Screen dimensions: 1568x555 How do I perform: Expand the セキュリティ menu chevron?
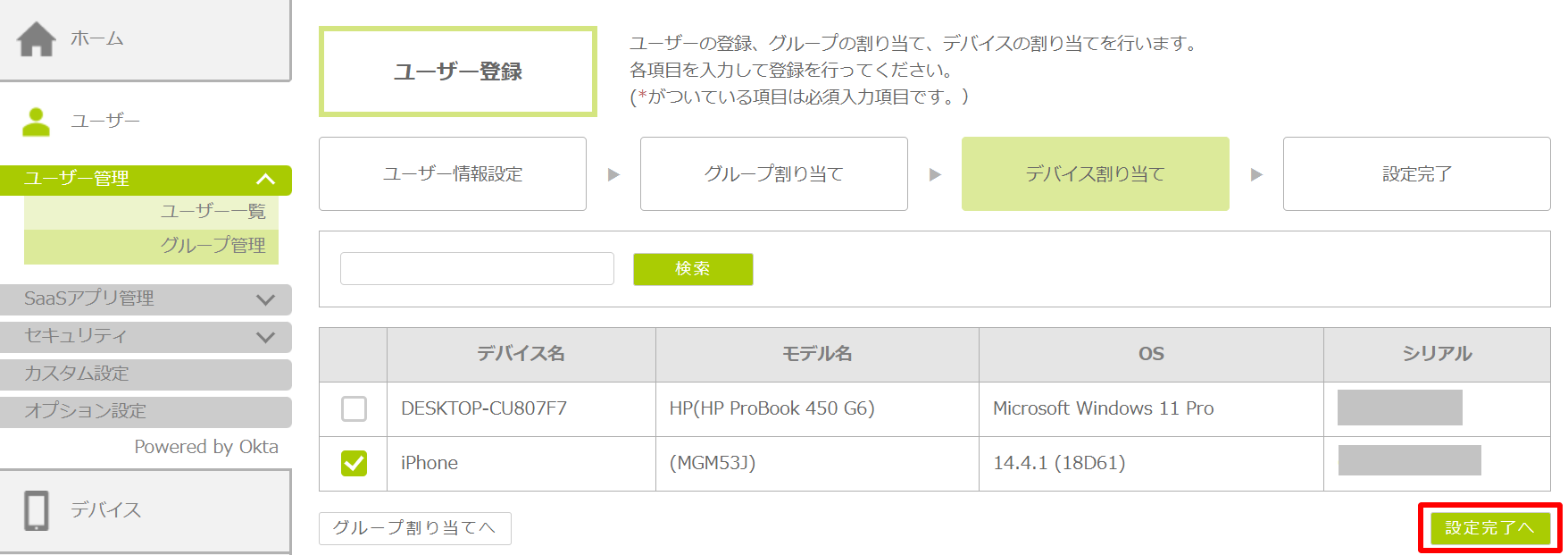(x=265, y=337)
